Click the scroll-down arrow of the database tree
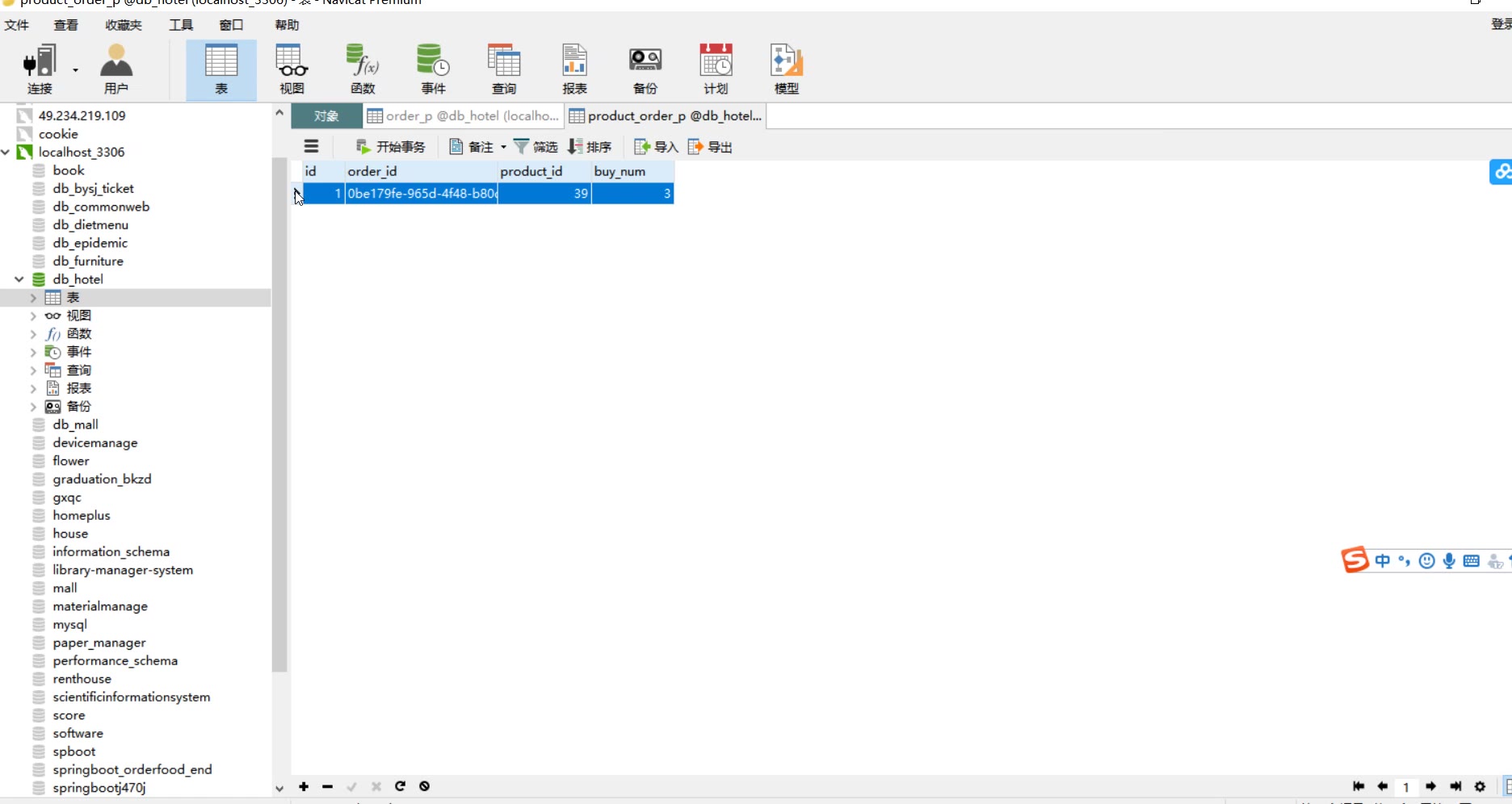1512x804 pixels. tap(279, 789)
